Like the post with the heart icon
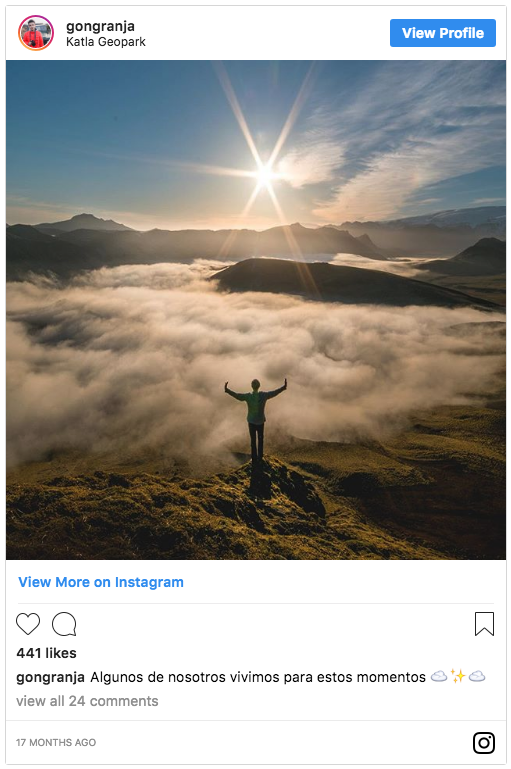This screenshot has width=511, height=769. (28, 624)
